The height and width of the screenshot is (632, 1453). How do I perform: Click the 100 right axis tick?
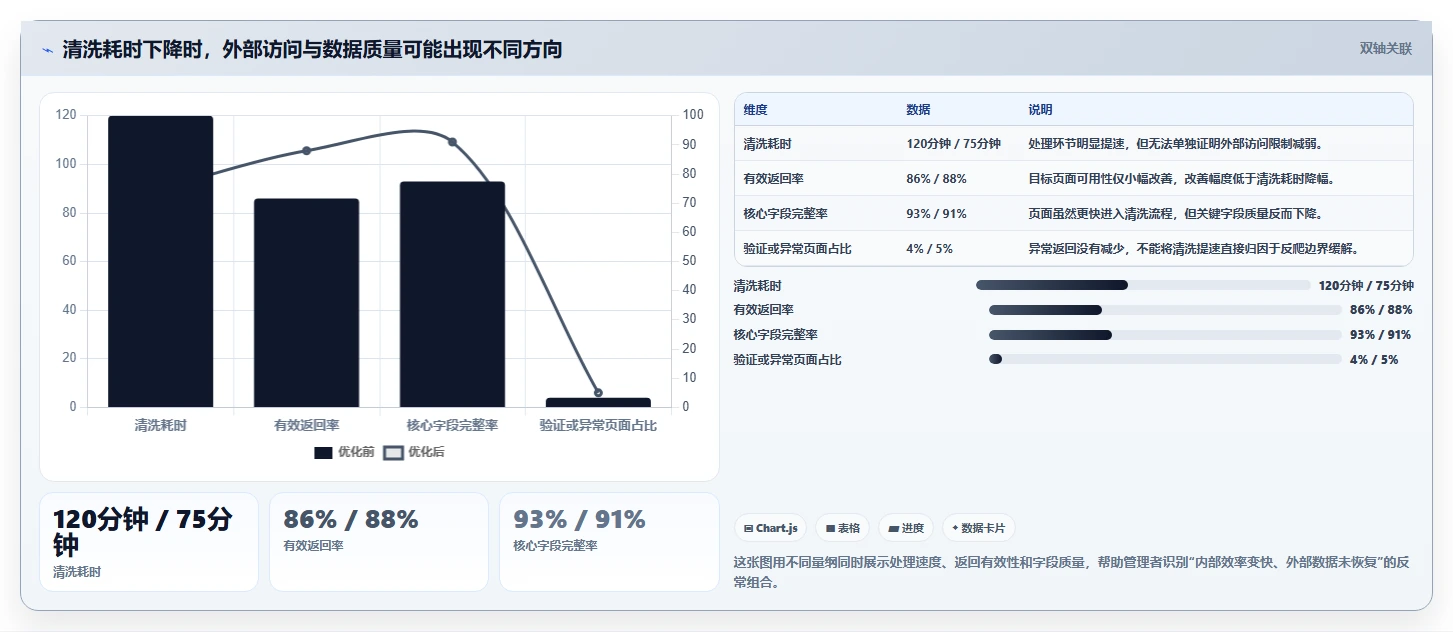[x=692, y=115]
